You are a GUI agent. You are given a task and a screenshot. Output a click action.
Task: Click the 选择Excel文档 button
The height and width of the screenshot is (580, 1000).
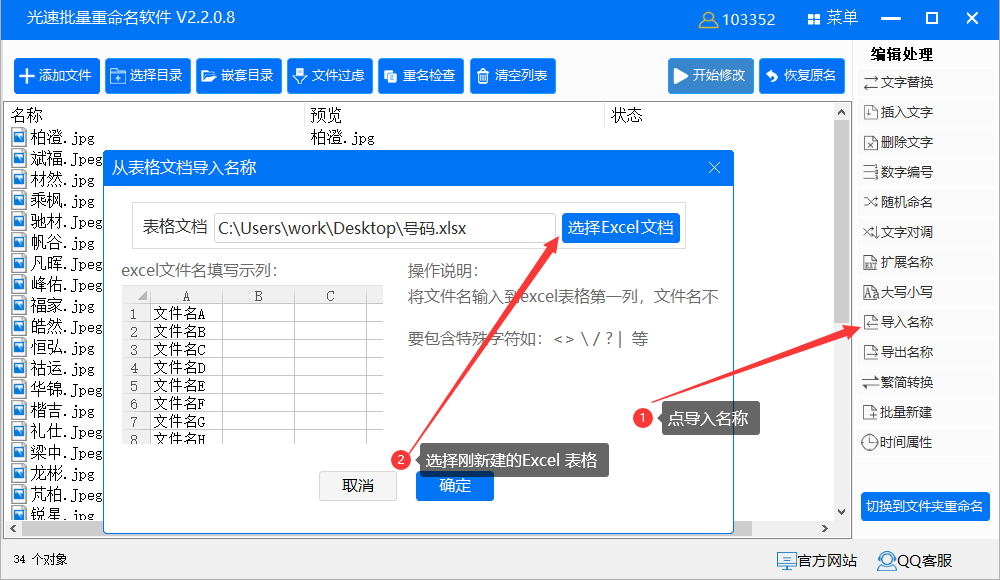click(x=621, y=228)
